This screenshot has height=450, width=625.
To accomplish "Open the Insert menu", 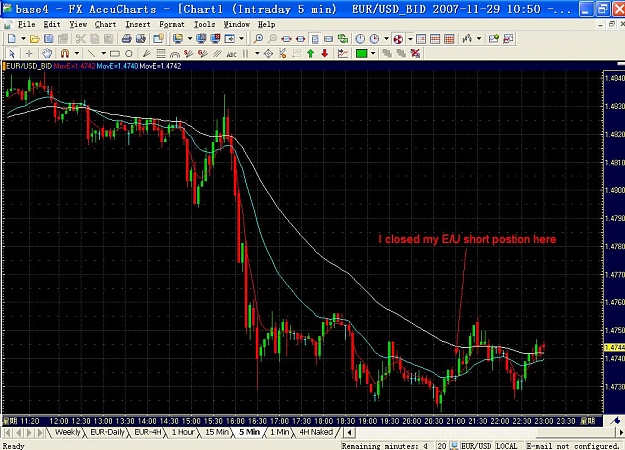I will click(138, 25).
